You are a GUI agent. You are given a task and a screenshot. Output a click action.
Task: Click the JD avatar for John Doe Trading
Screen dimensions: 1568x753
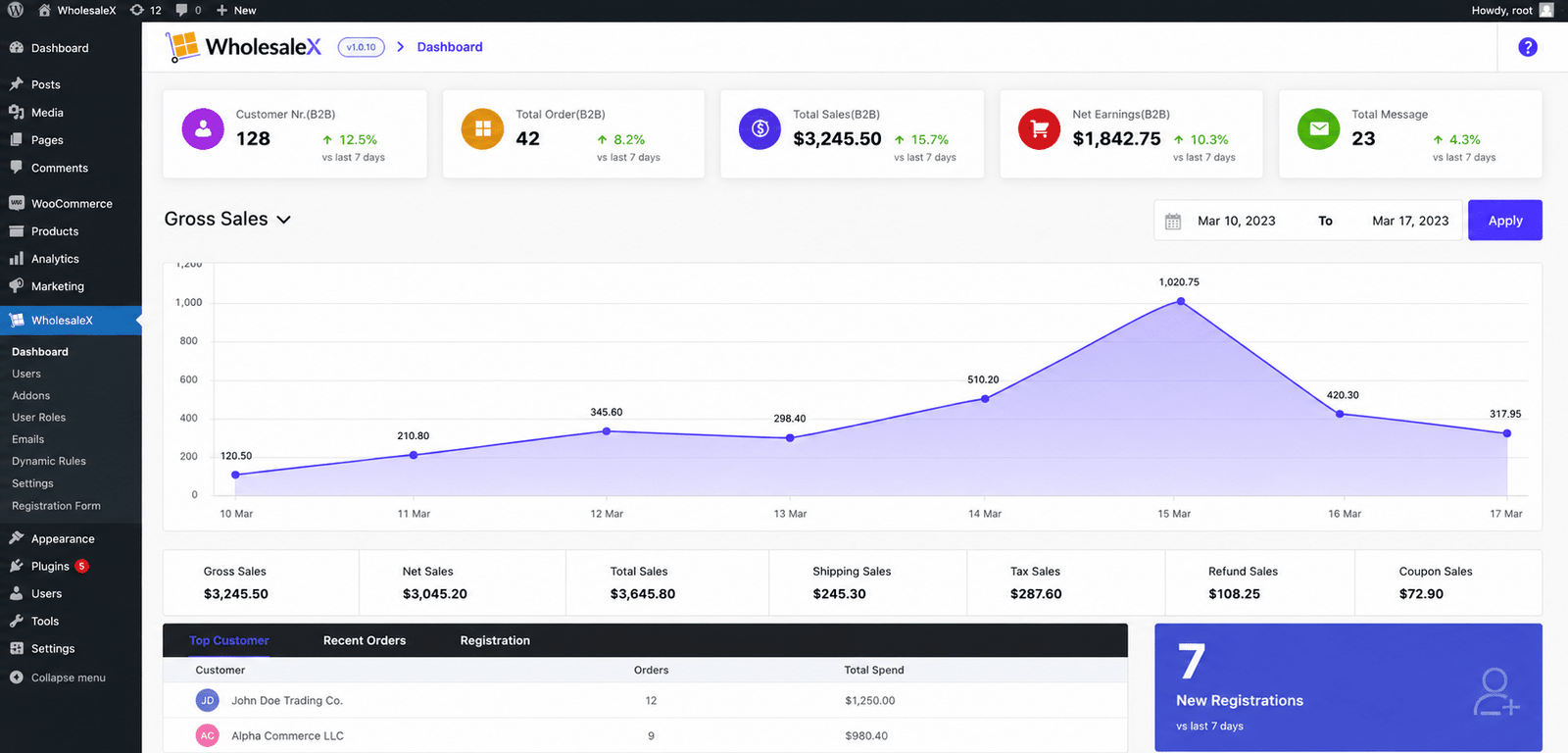[208, 700]
